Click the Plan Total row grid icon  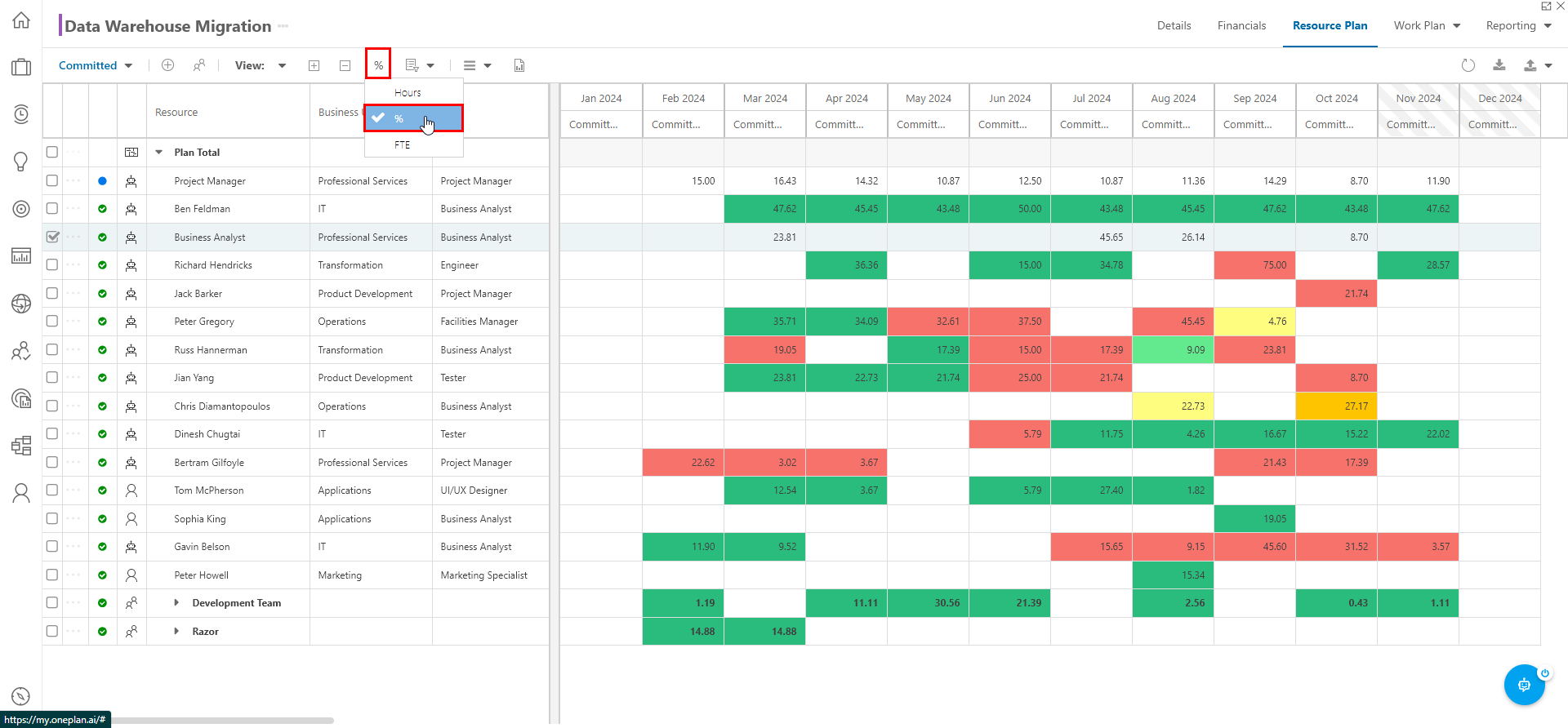click(x=131, y=153)
